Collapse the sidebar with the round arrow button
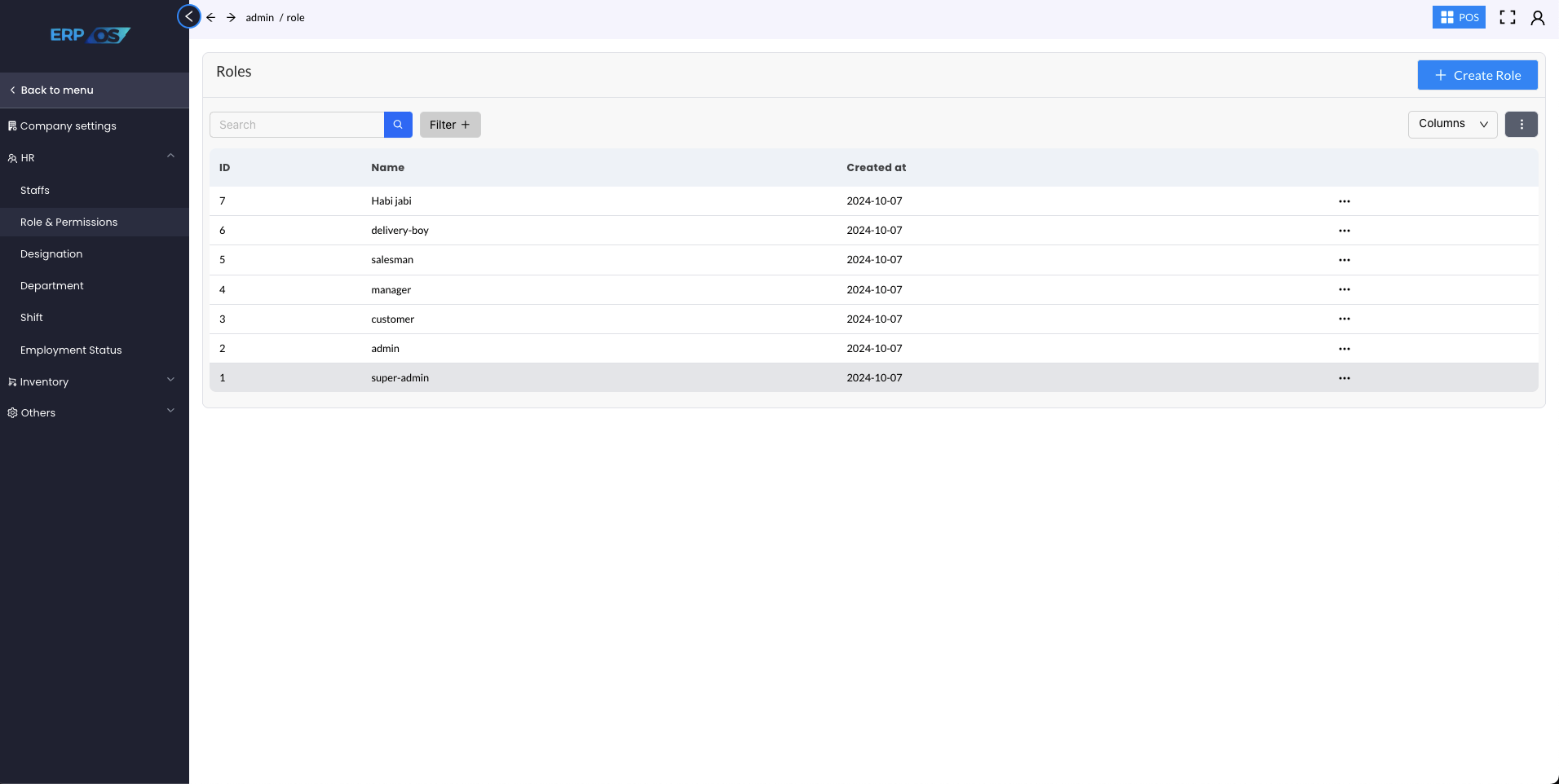Screen dimensions: 1559x784 pos(189,16)
